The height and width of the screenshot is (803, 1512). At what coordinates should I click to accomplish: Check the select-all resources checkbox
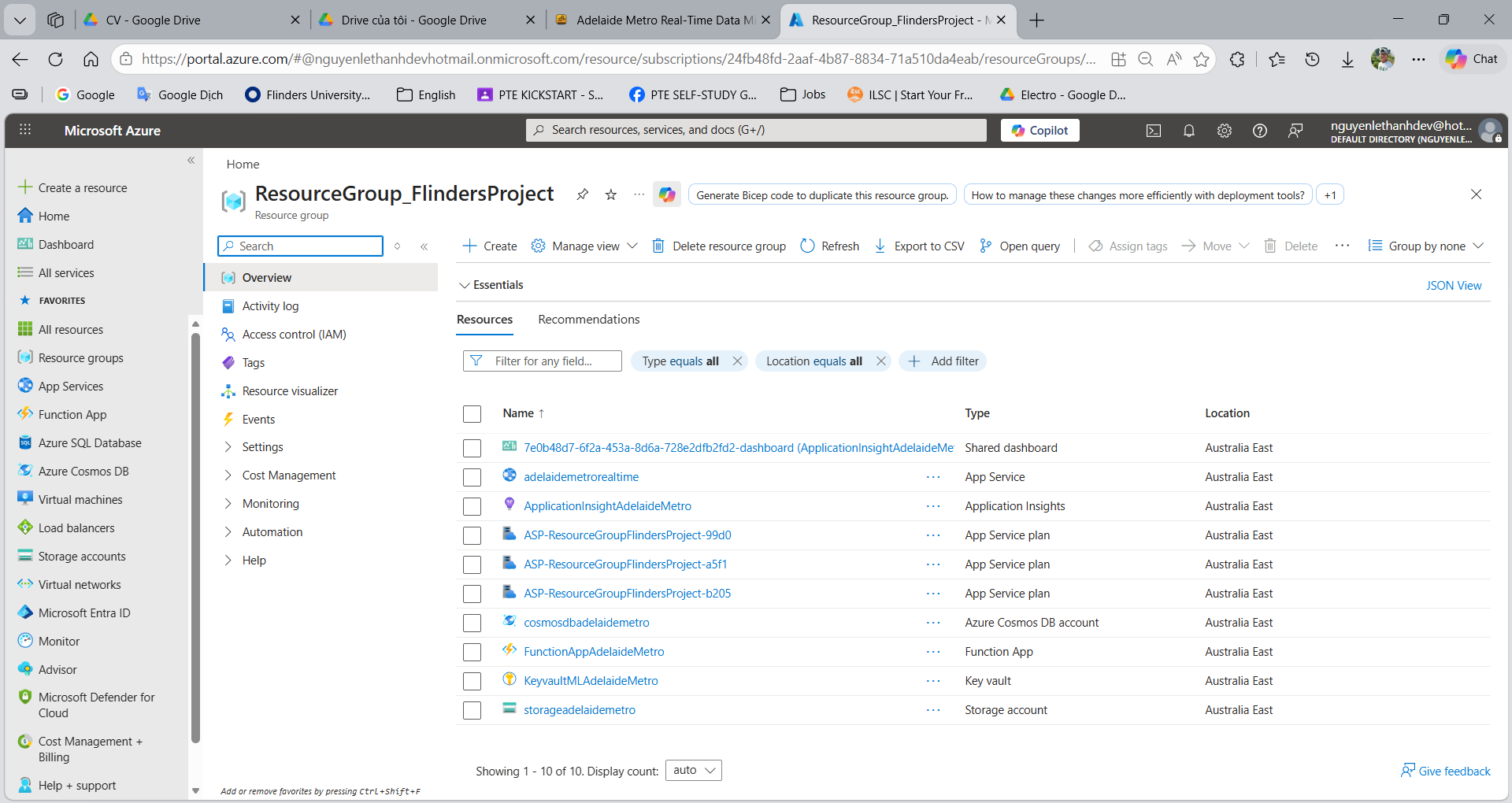(x=472, y=413)
